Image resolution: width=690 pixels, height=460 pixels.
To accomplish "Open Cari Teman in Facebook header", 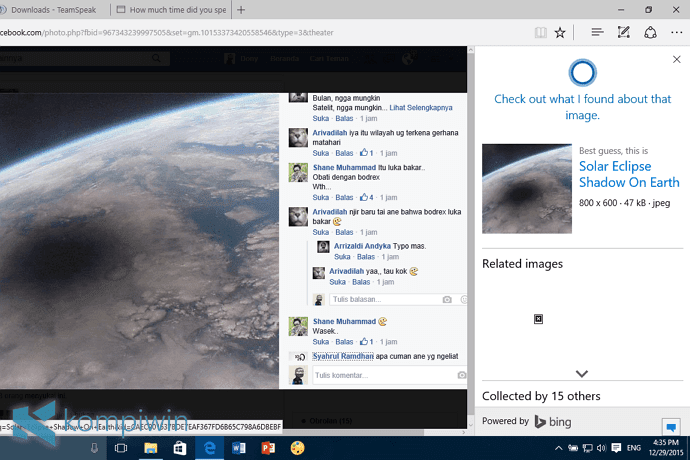I will [329, 59].
